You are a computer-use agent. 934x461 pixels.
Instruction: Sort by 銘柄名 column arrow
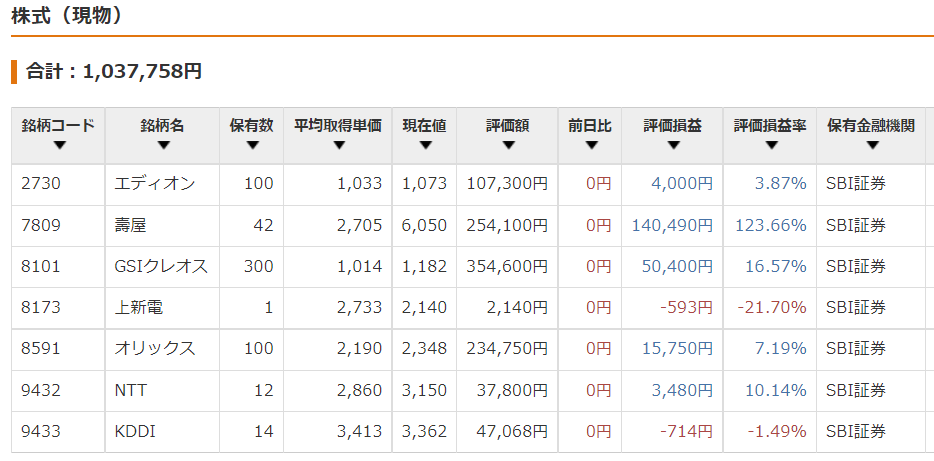tap(164, 145)
